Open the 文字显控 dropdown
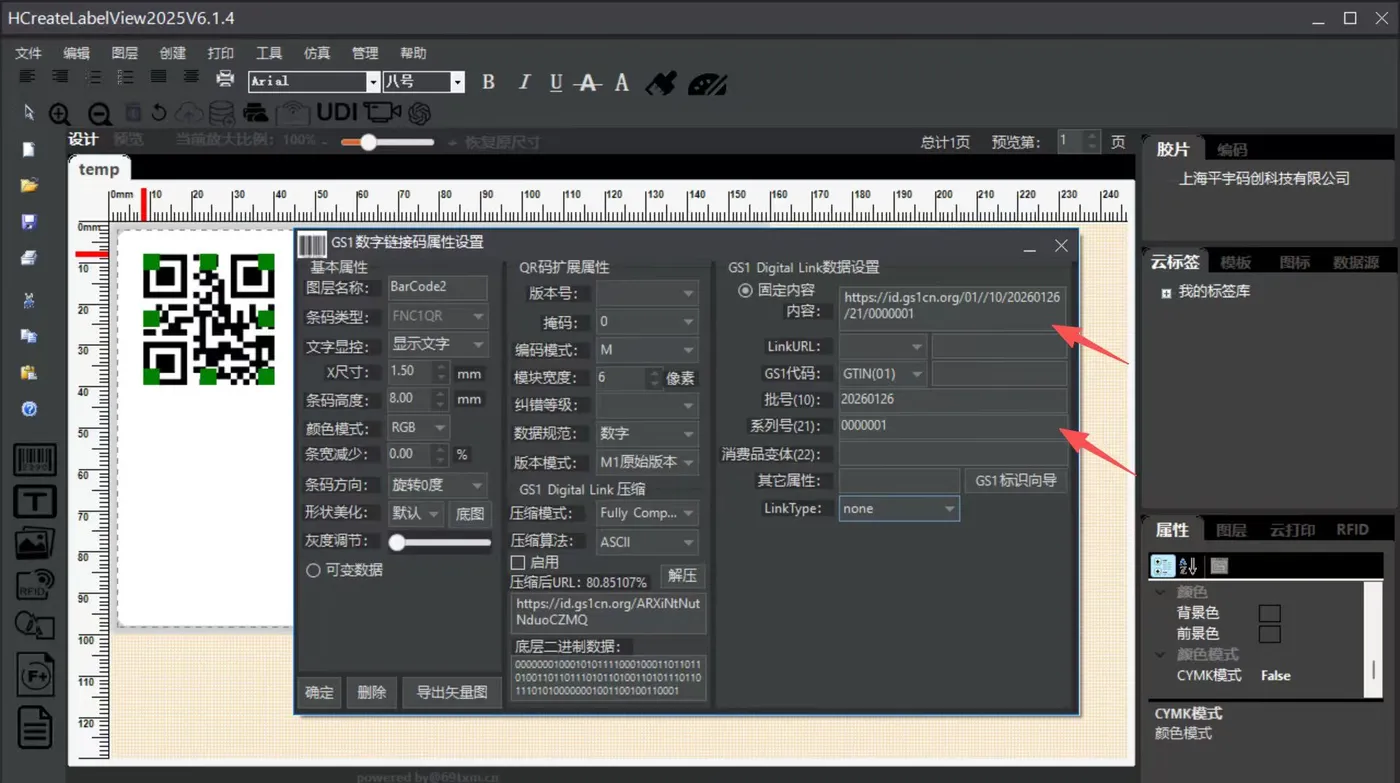 [x=438, y=344]
